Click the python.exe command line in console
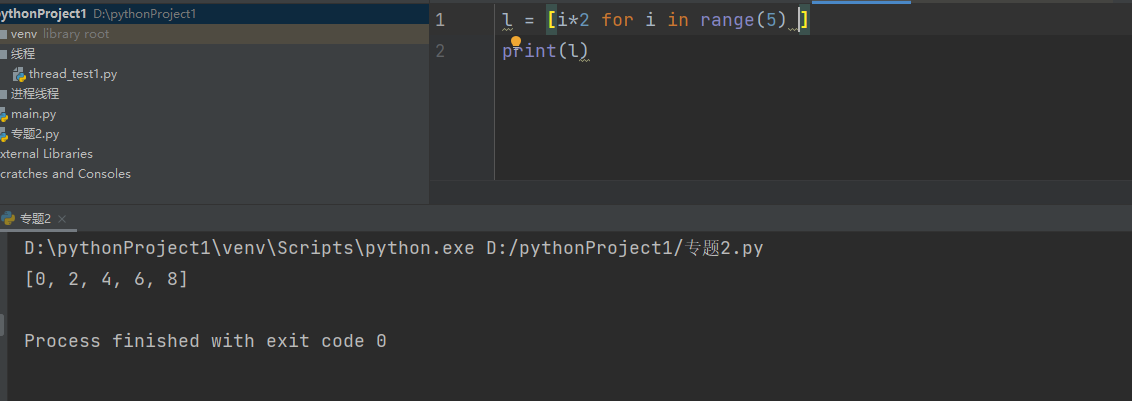Screen dimensions: 1132x401 coord(393,249)
